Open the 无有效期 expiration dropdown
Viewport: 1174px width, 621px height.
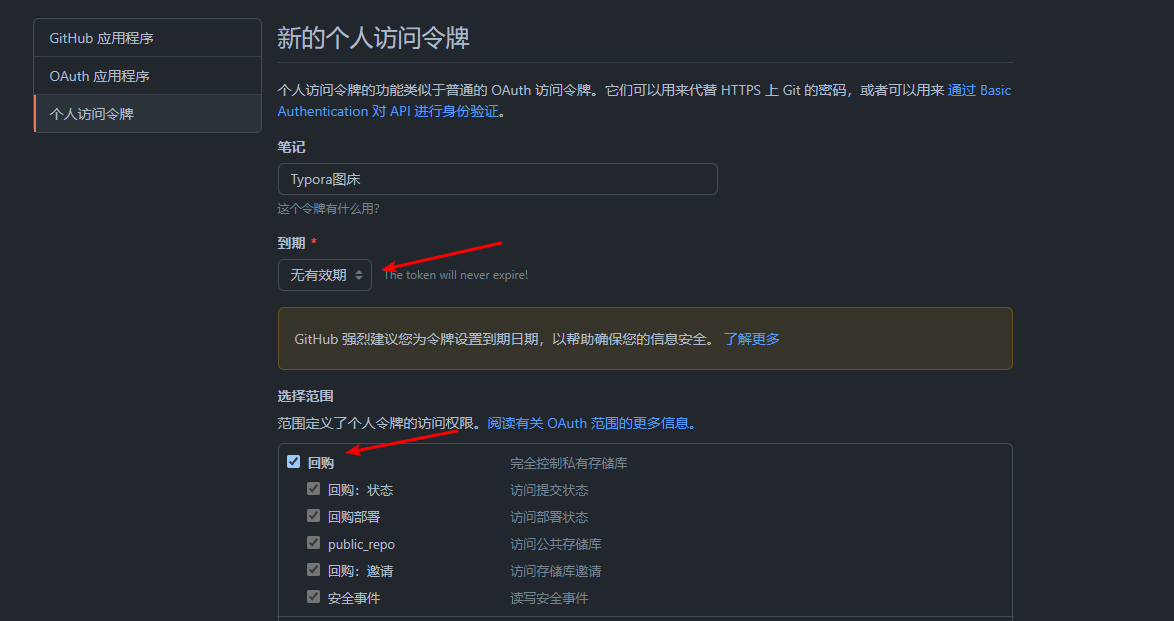[x=324, y=274]
